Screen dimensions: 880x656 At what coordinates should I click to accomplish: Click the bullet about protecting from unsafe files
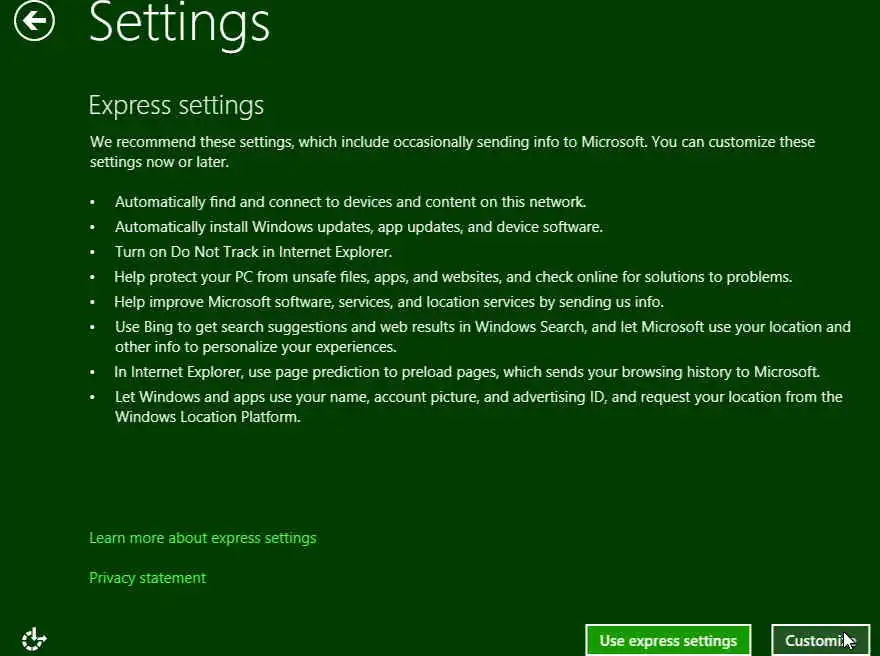[x=452, y=277]
